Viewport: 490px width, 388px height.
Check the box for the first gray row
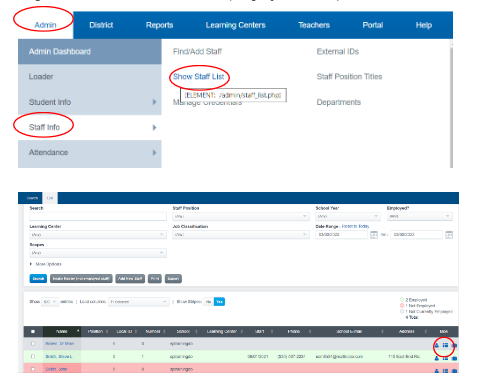pos(33,343)
